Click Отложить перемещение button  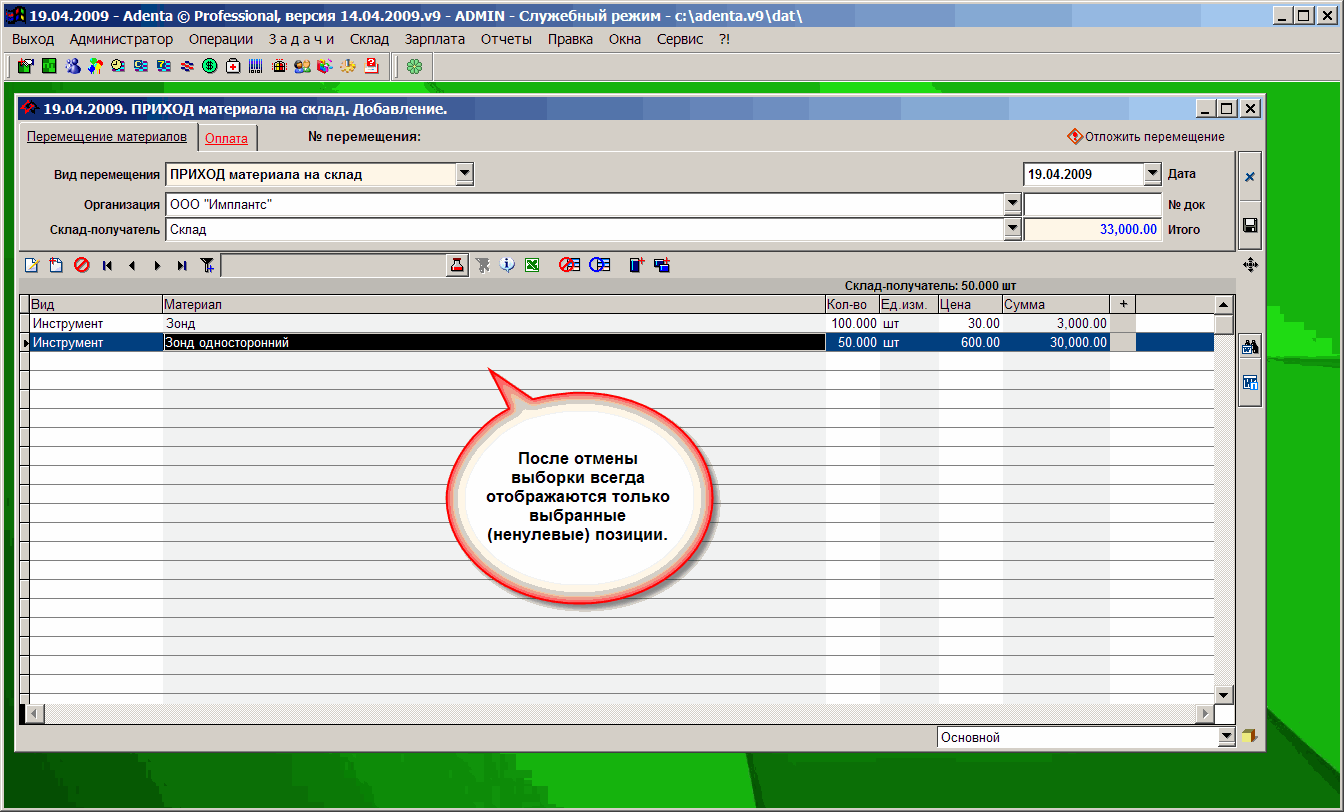coord(1146,137)
